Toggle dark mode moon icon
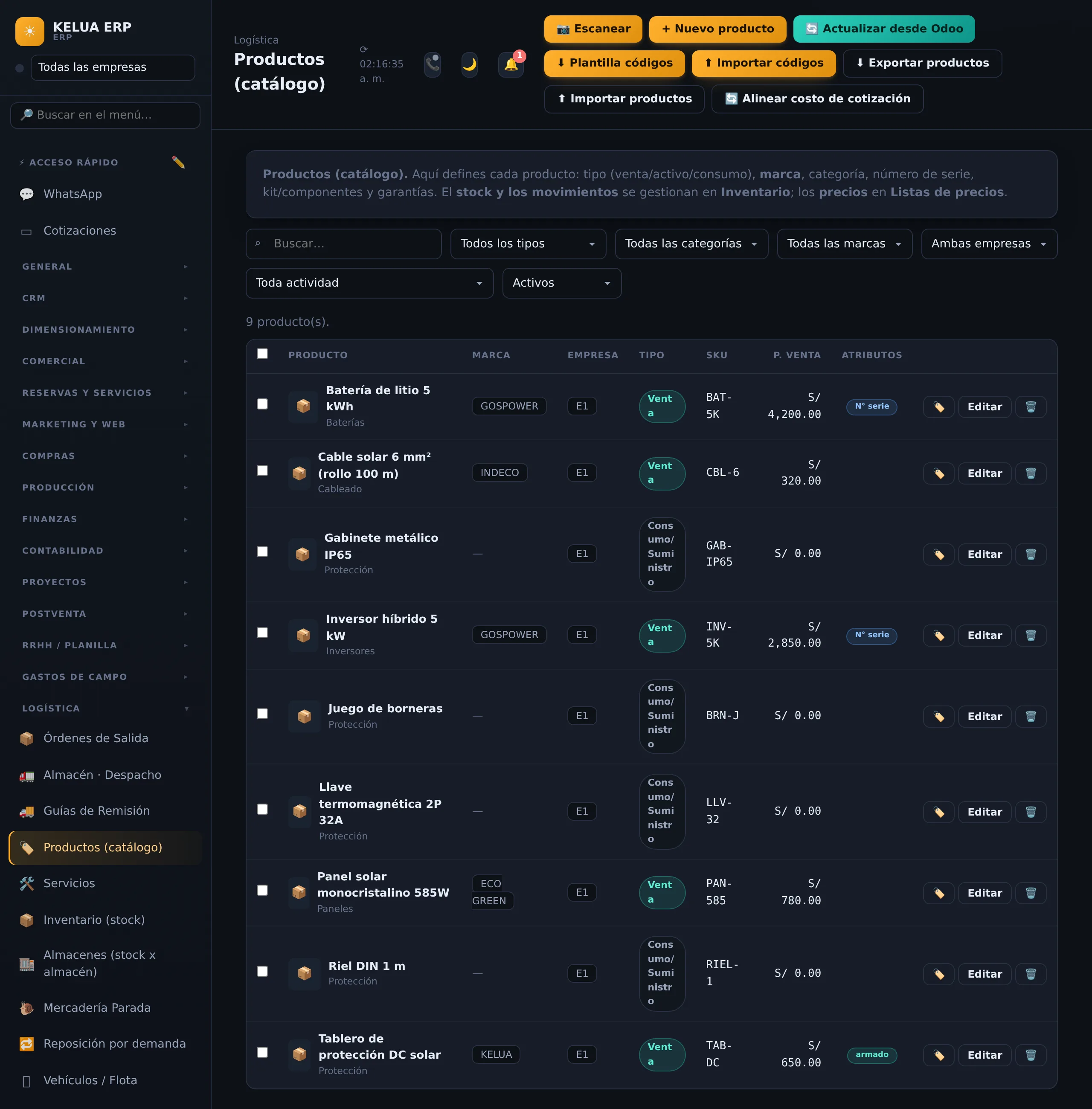Screen dimensions: 1092x1109 point(469,64)
